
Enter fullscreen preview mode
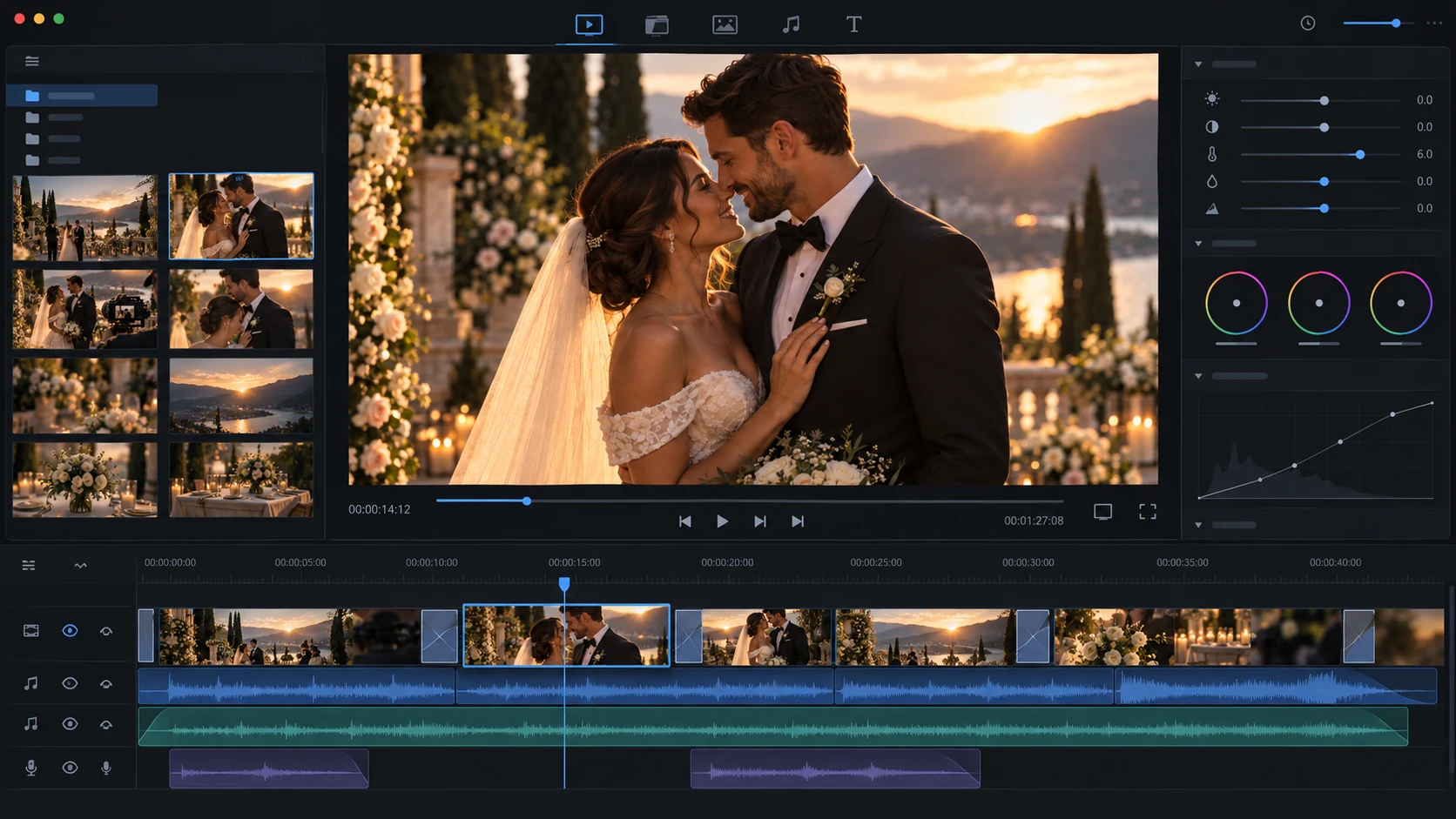coord(1148,512)
